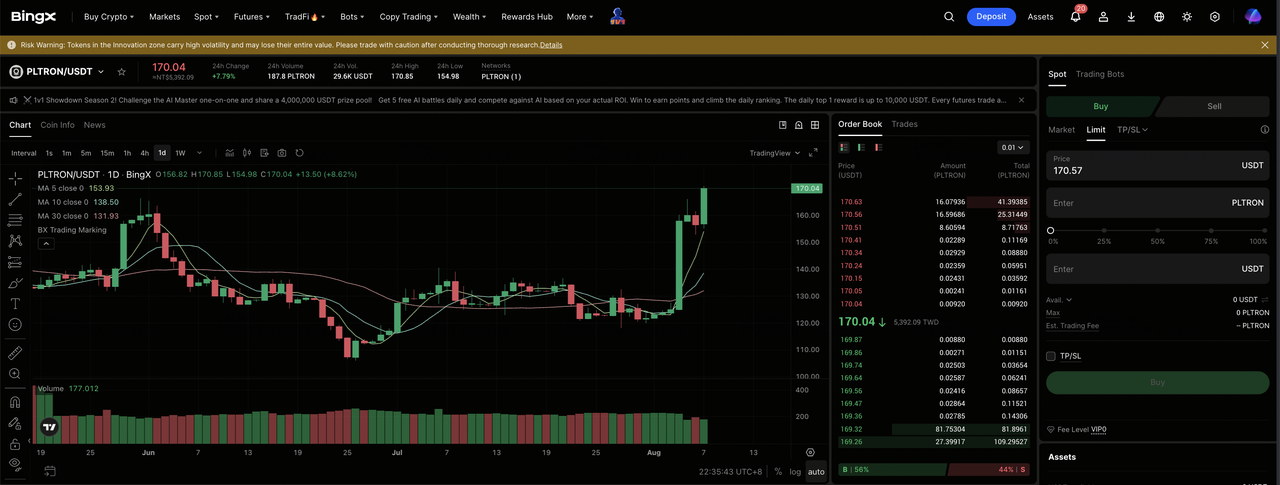The image size is (1280, 485).
Task: Focus the PLTRON amount input field
Action: 1158,203
